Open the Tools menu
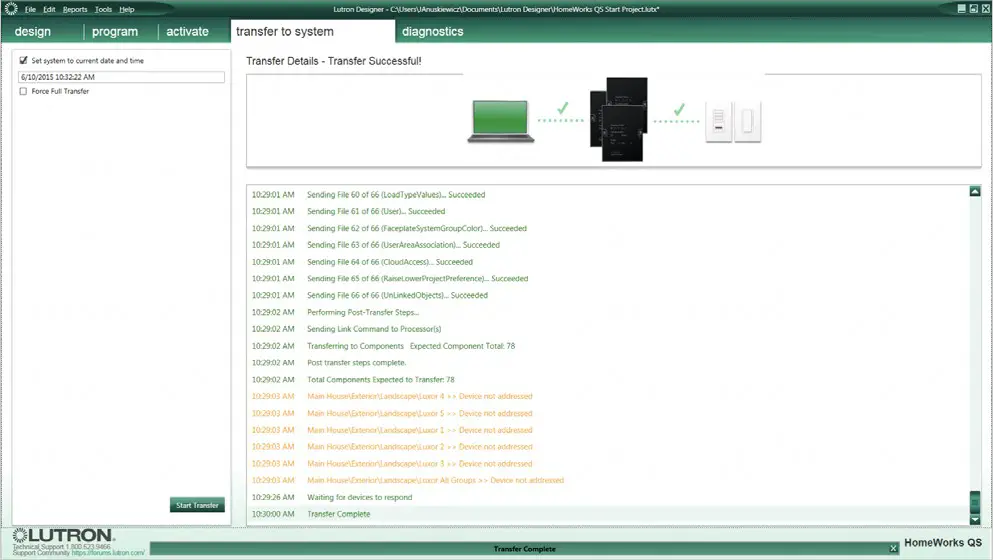This screenshot has width=993, height=560. [103, 10]
